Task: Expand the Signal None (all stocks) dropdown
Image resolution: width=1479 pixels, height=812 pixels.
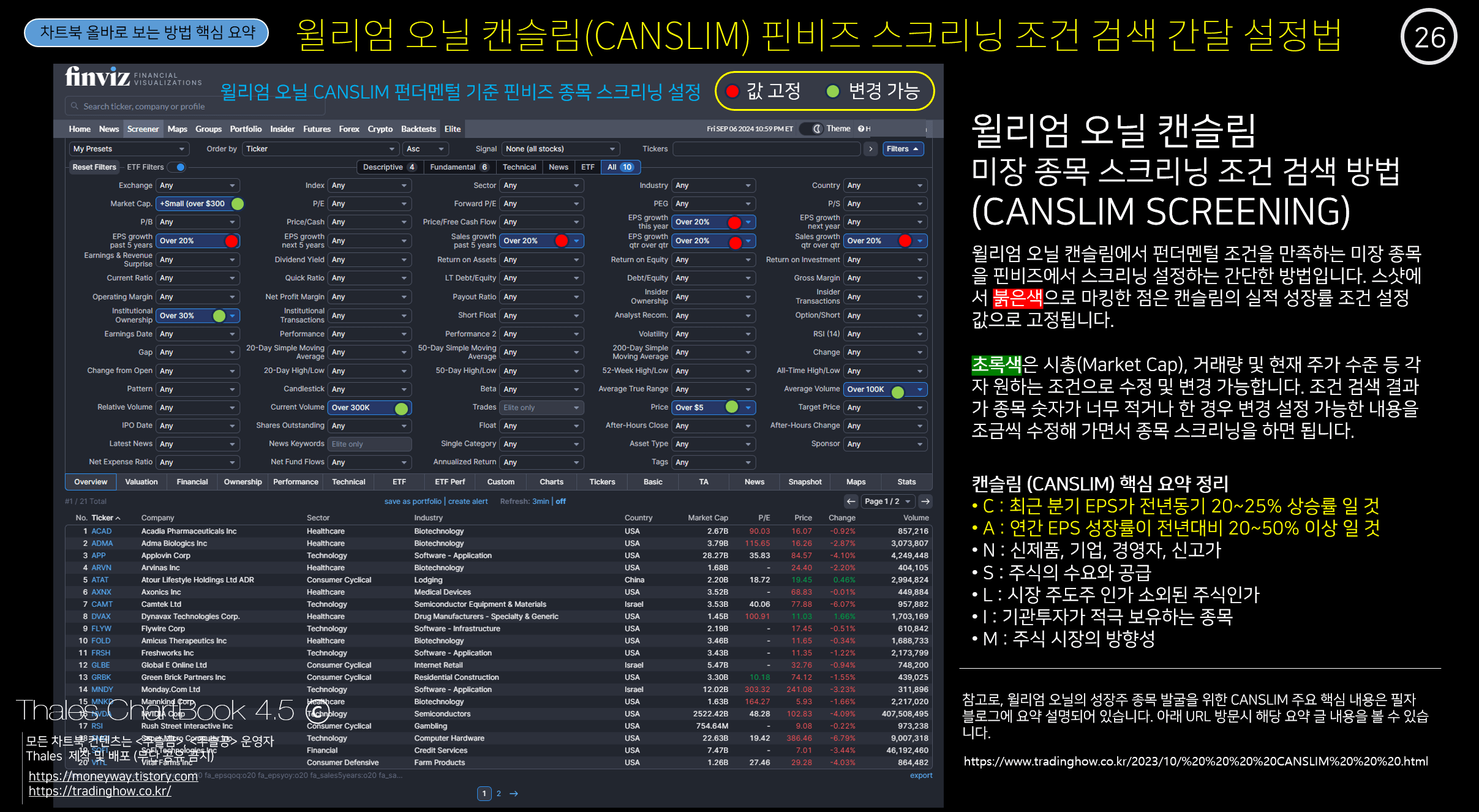Action: click(560, 149)
